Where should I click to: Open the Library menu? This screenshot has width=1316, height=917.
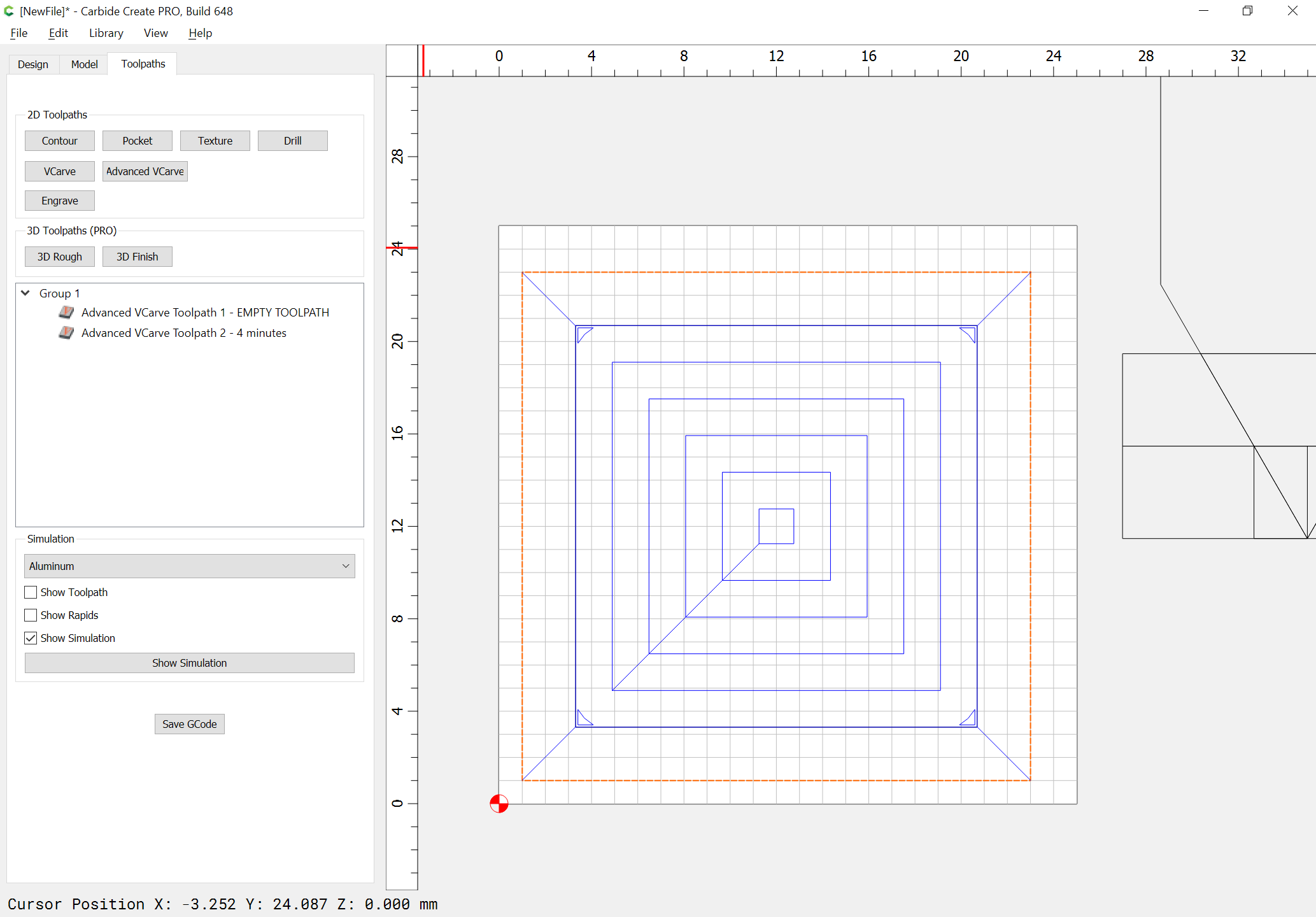click(106, 33)
